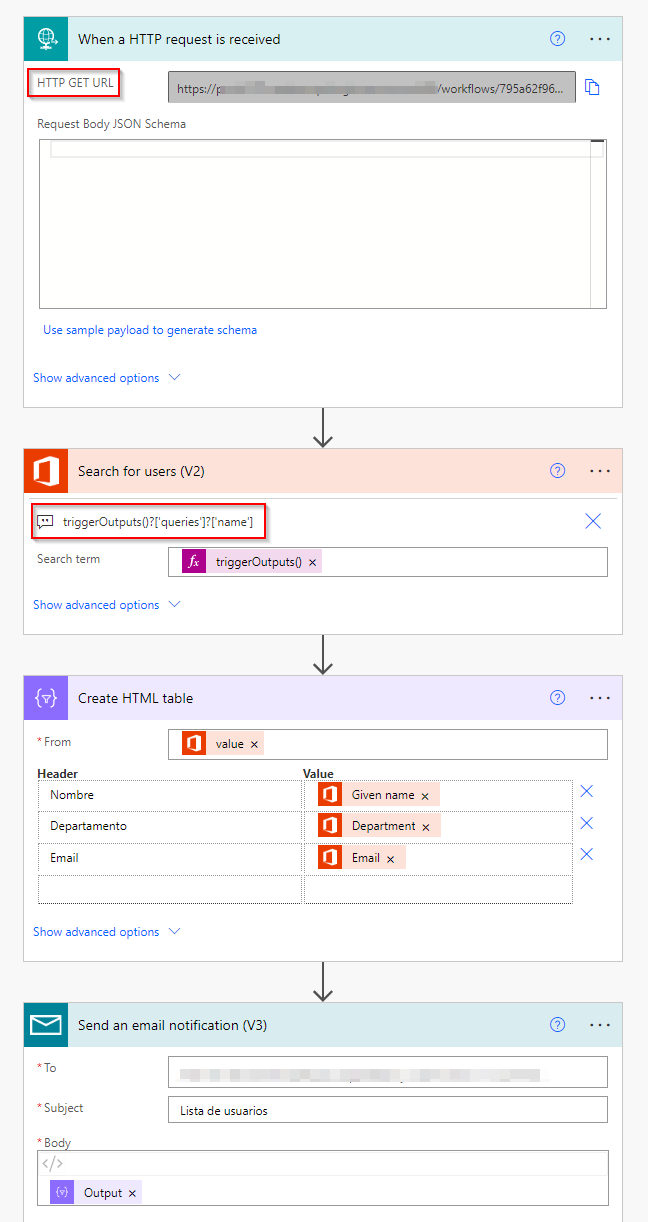Copy the HTTP GET URL to clipboard
Screen dimensions: 648x1222
tap(592, 88)
